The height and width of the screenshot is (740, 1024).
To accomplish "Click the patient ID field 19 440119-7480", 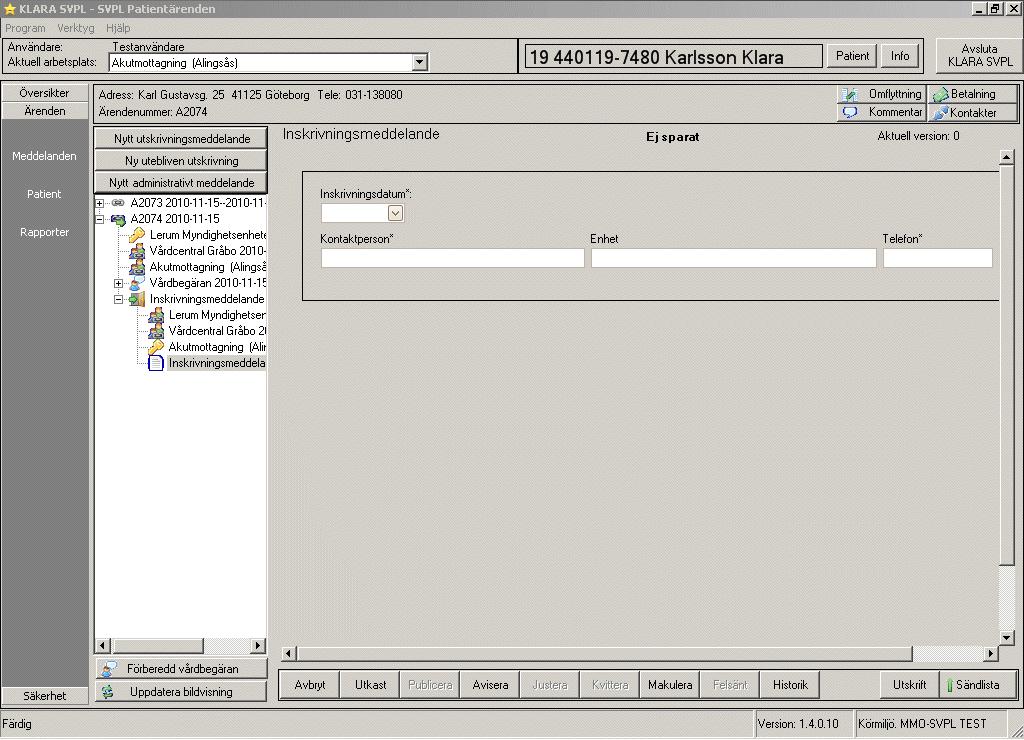I will [x=673, y=57].
